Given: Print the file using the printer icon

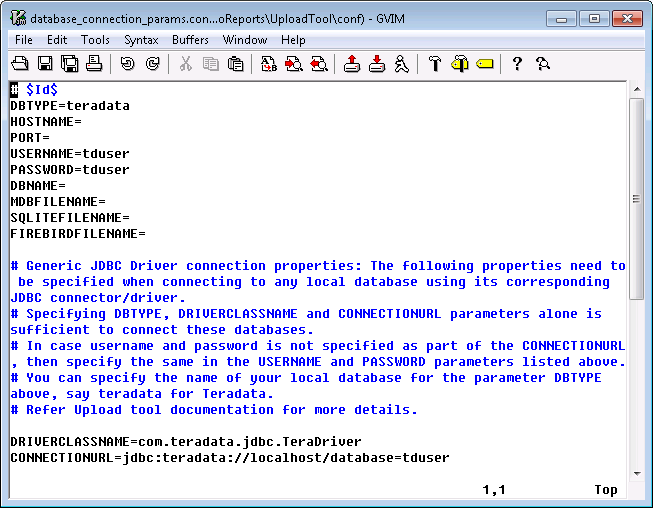Looking at the screenshot, I should [x=94, y=64].
